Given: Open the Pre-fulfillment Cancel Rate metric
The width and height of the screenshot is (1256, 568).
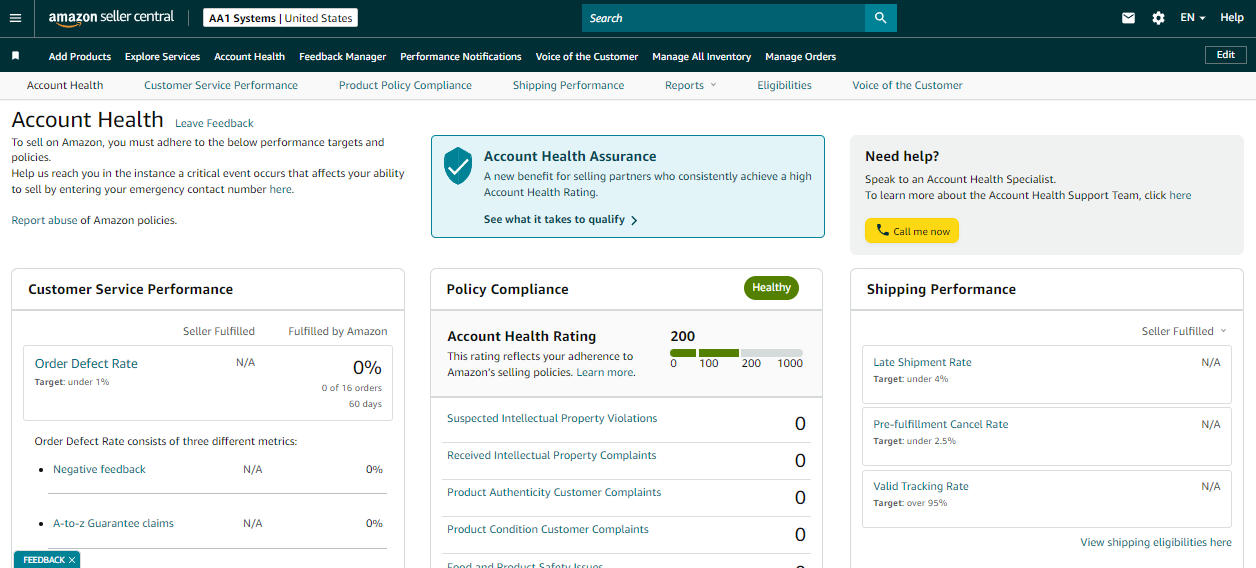Looking at the screenshot, I should coord(941,424).
